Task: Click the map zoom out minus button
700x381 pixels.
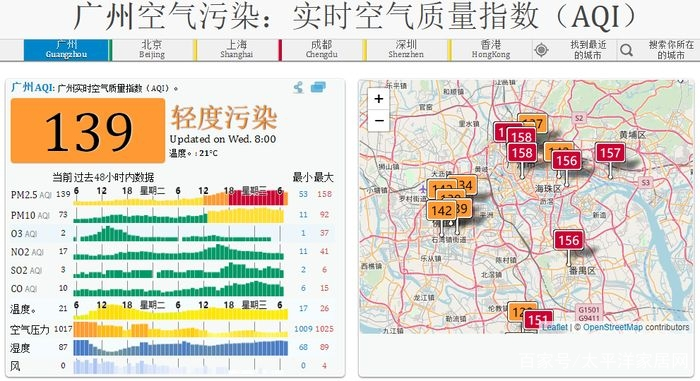Action: point(379,121)
